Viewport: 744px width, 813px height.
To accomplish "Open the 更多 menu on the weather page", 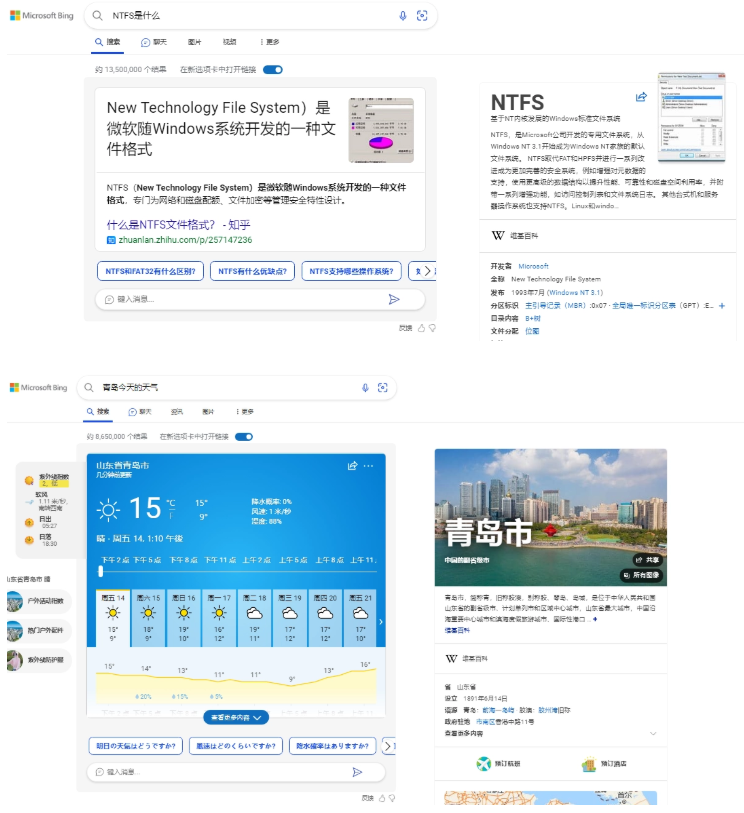I will pos(245,412).
